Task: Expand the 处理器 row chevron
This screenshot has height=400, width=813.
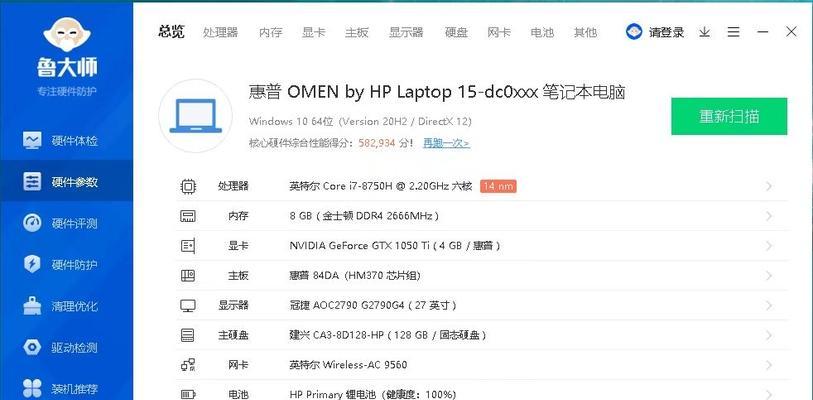Action: 768,186
